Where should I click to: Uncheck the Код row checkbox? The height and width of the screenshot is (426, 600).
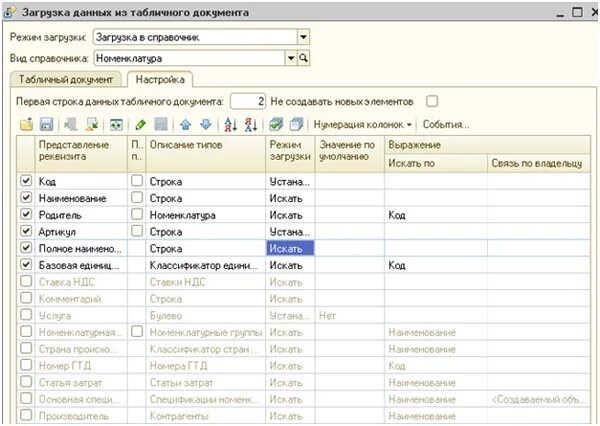click(x=26, y=181)
